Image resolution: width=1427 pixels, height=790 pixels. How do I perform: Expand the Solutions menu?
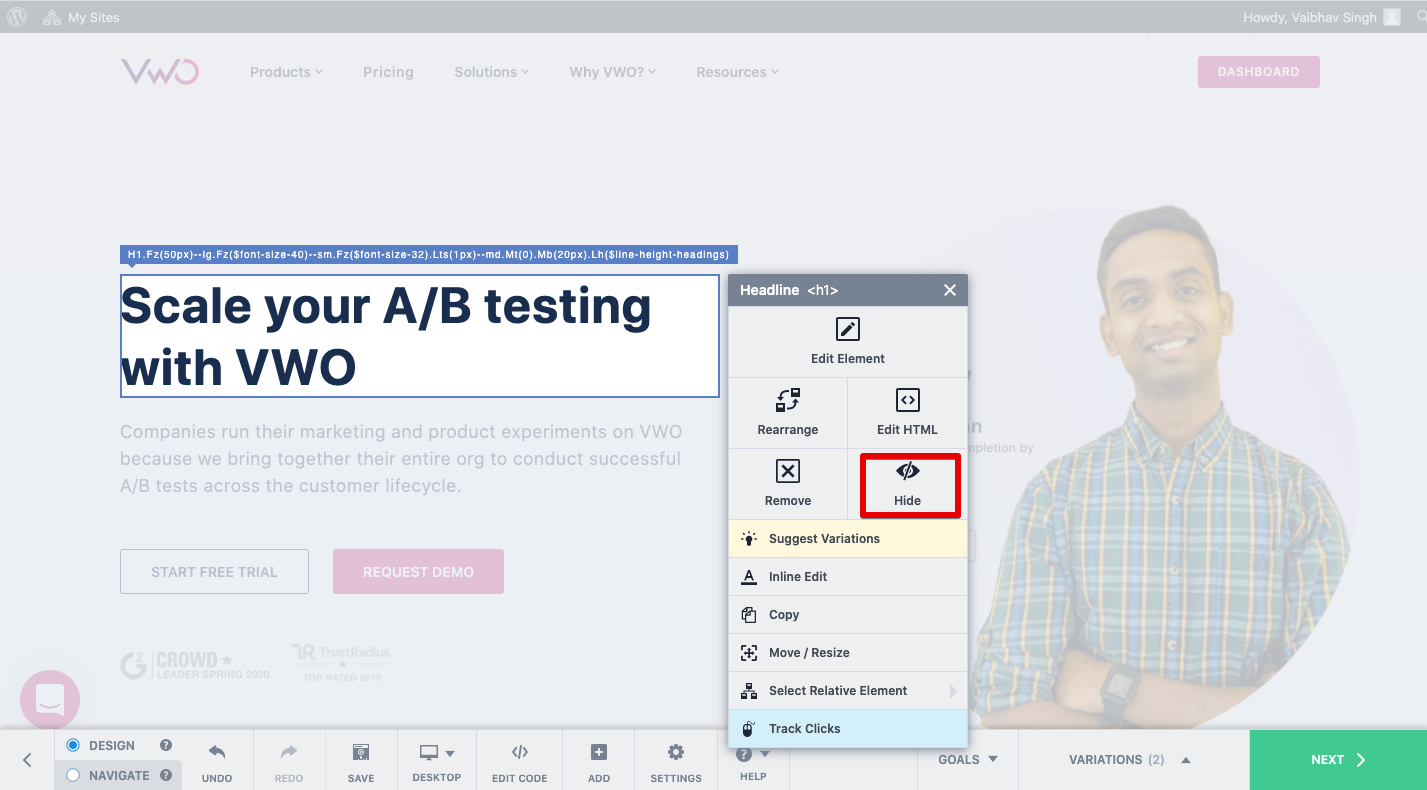click(491, 72)
